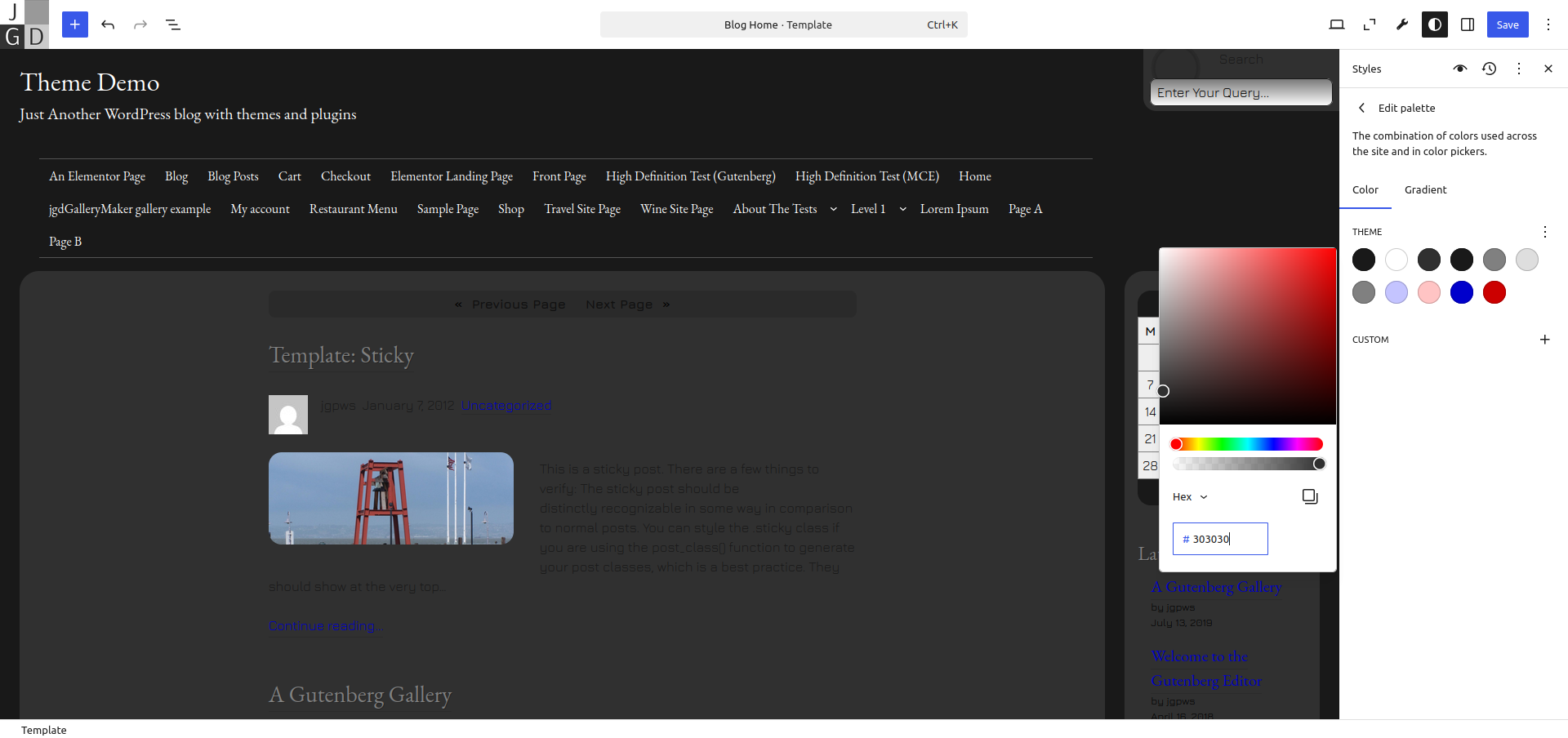Open theme palette options menu
Image resolution: width=1568 pixels, height=738 pixels.
coord(1544,232)
